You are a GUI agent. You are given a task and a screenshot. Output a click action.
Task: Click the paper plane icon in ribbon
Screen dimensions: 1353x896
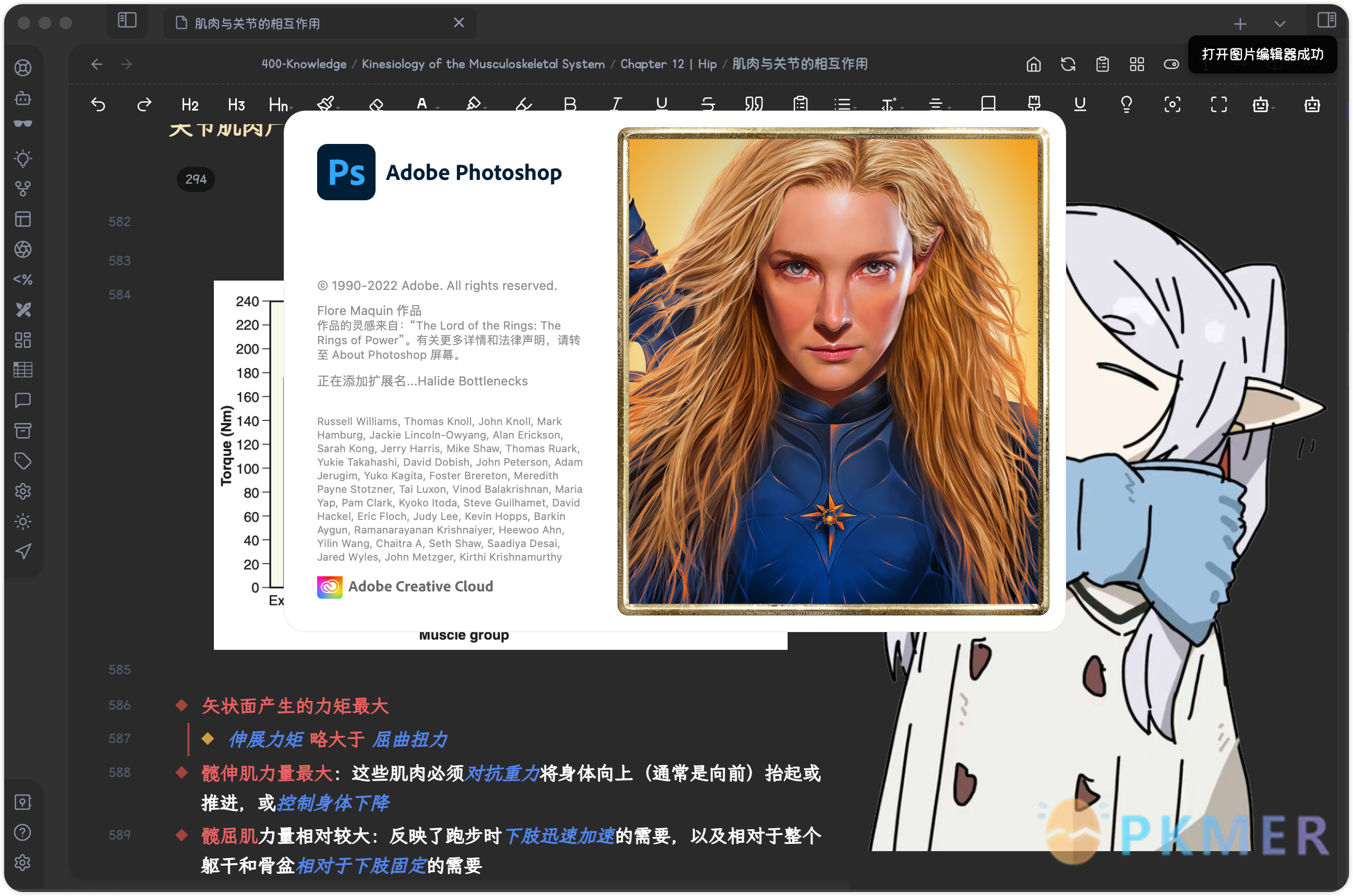coord(23,551)
